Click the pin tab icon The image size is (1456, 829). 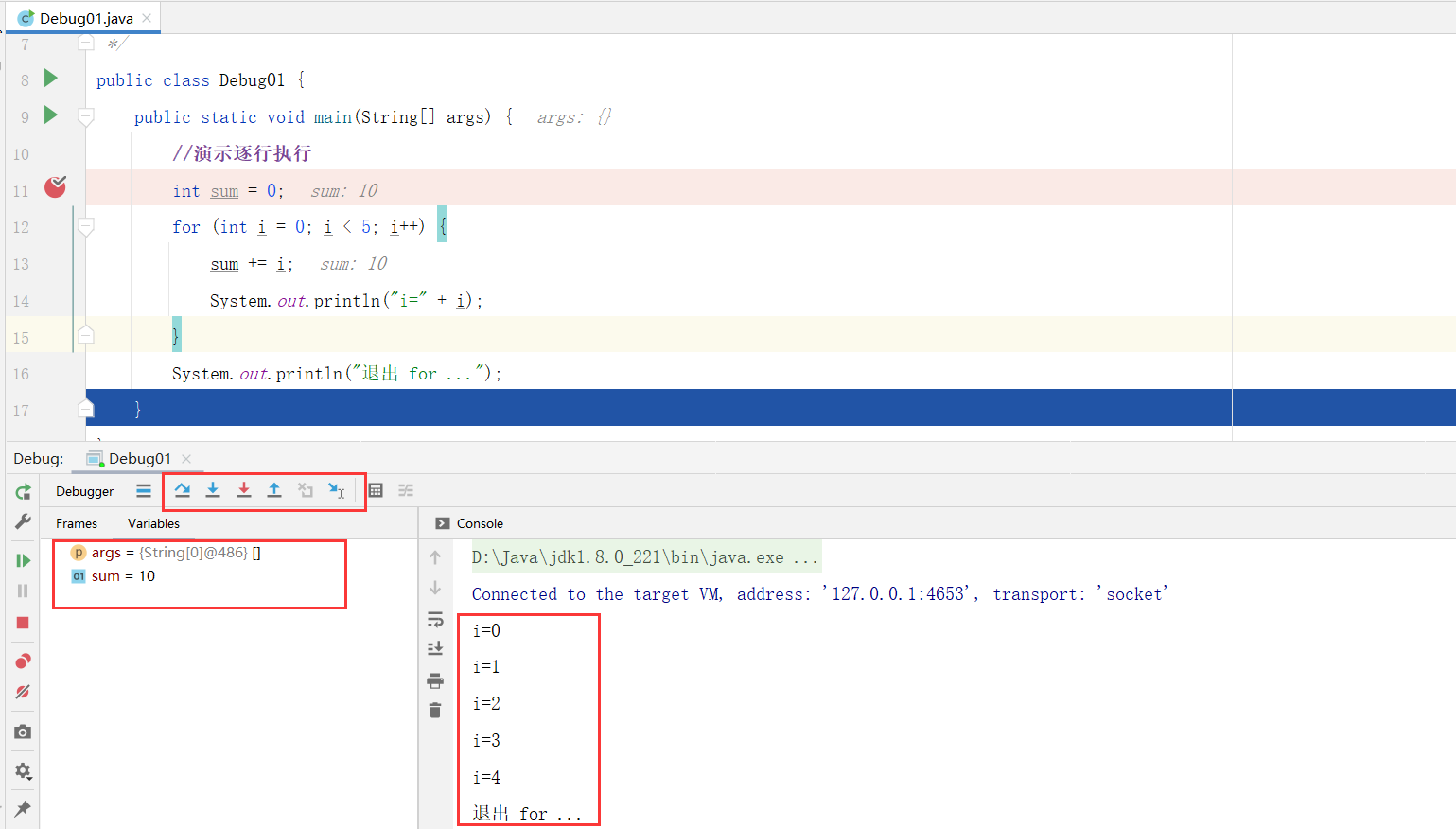click(23, 808)
